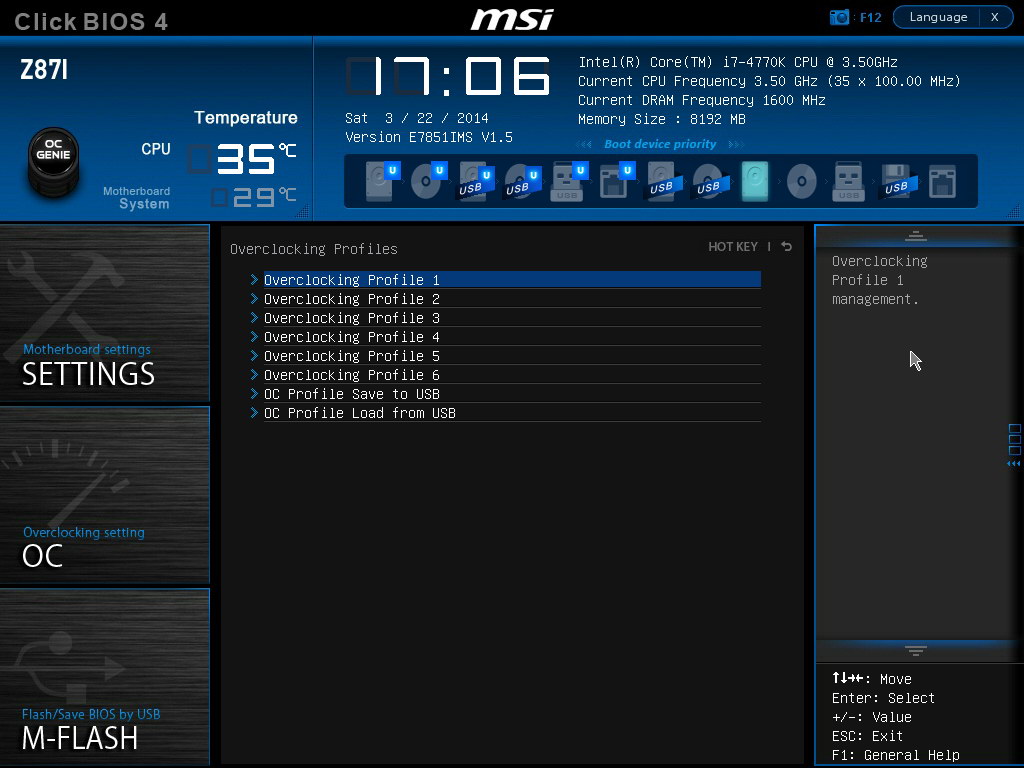Click left arrows beside Boot device priority
1024x768 pixels.
click(584, 144)
